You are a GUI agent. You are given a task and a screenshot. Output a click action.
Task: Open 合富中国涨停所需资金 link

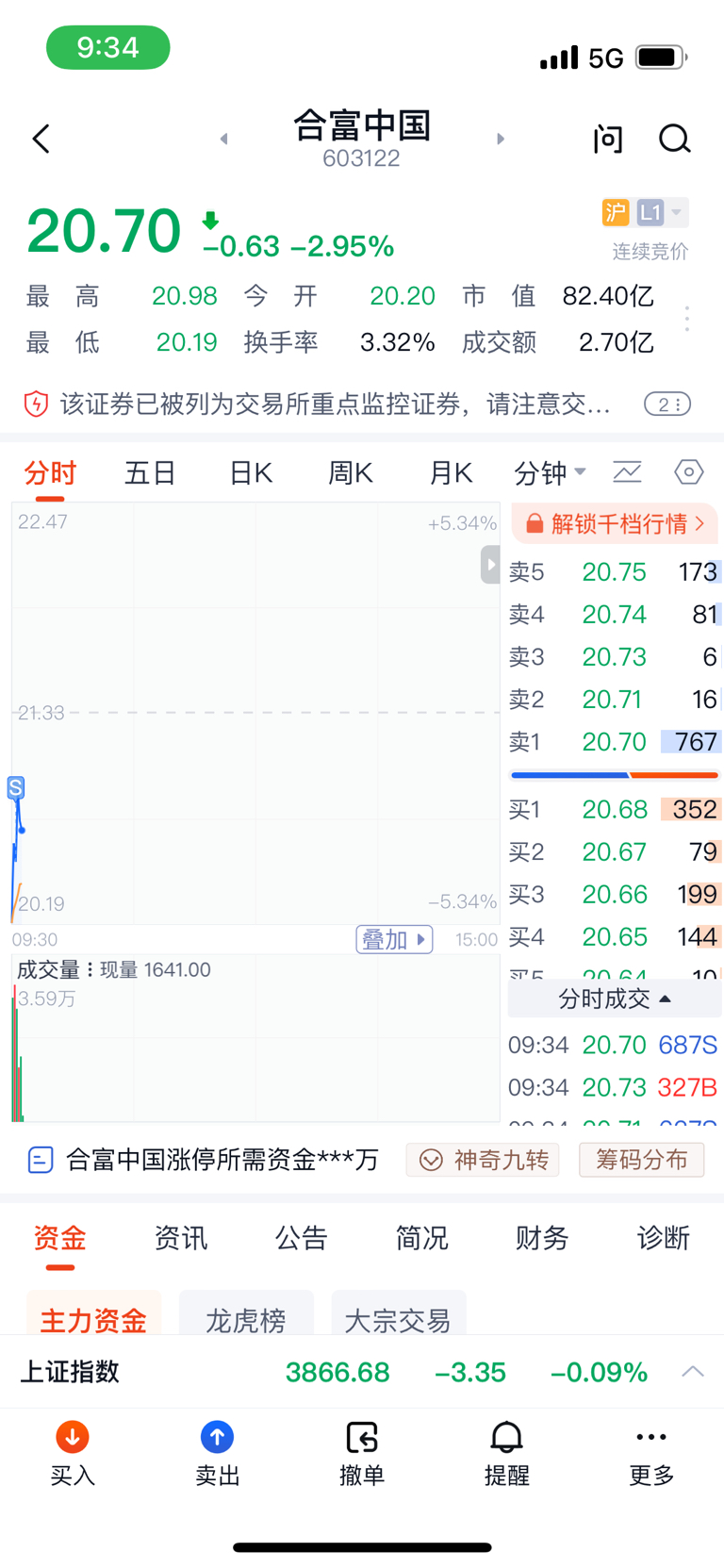click(222, 1160)
